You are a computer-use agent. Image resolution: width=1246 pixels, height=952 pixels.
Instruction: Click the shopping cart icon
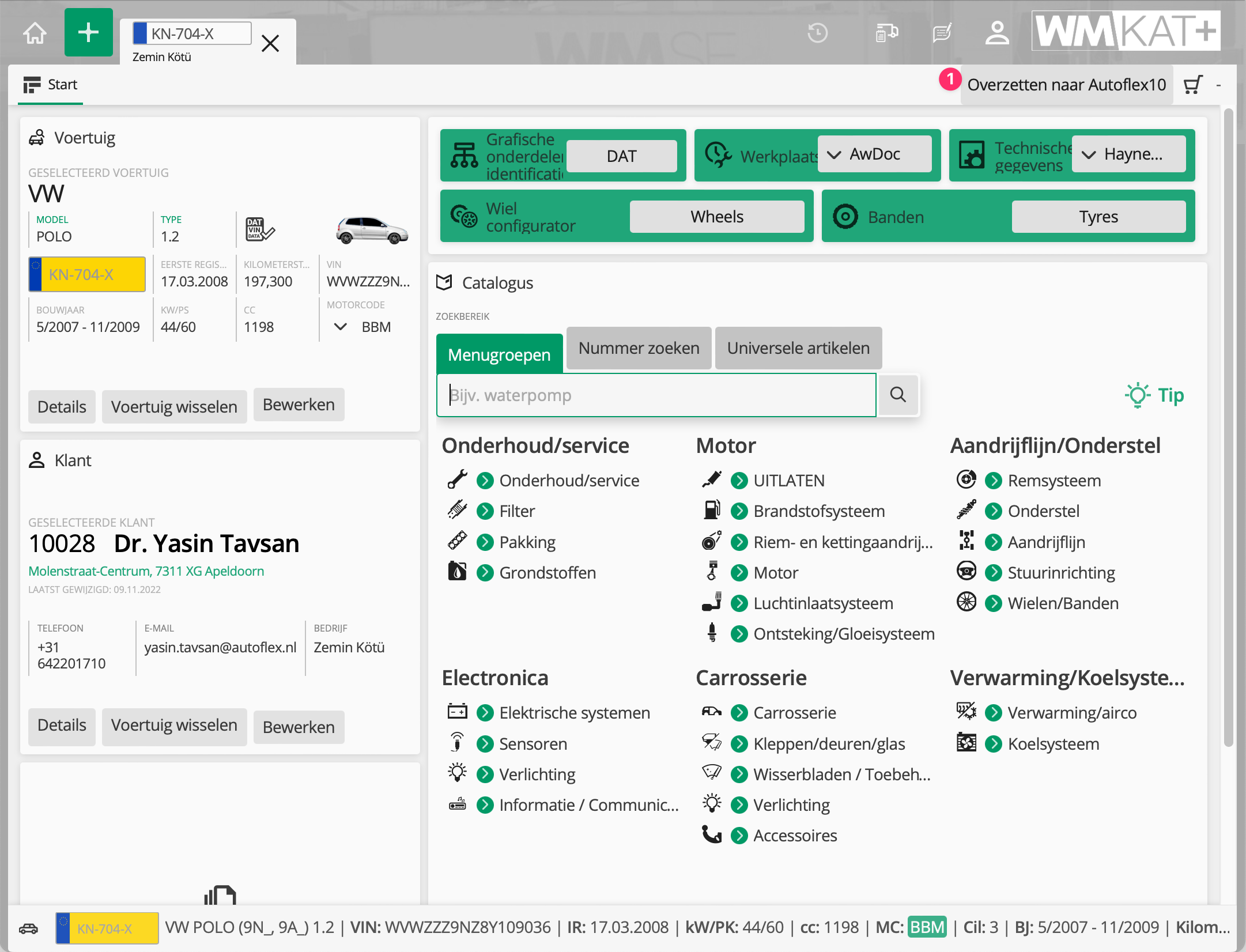click(1192, 85)
